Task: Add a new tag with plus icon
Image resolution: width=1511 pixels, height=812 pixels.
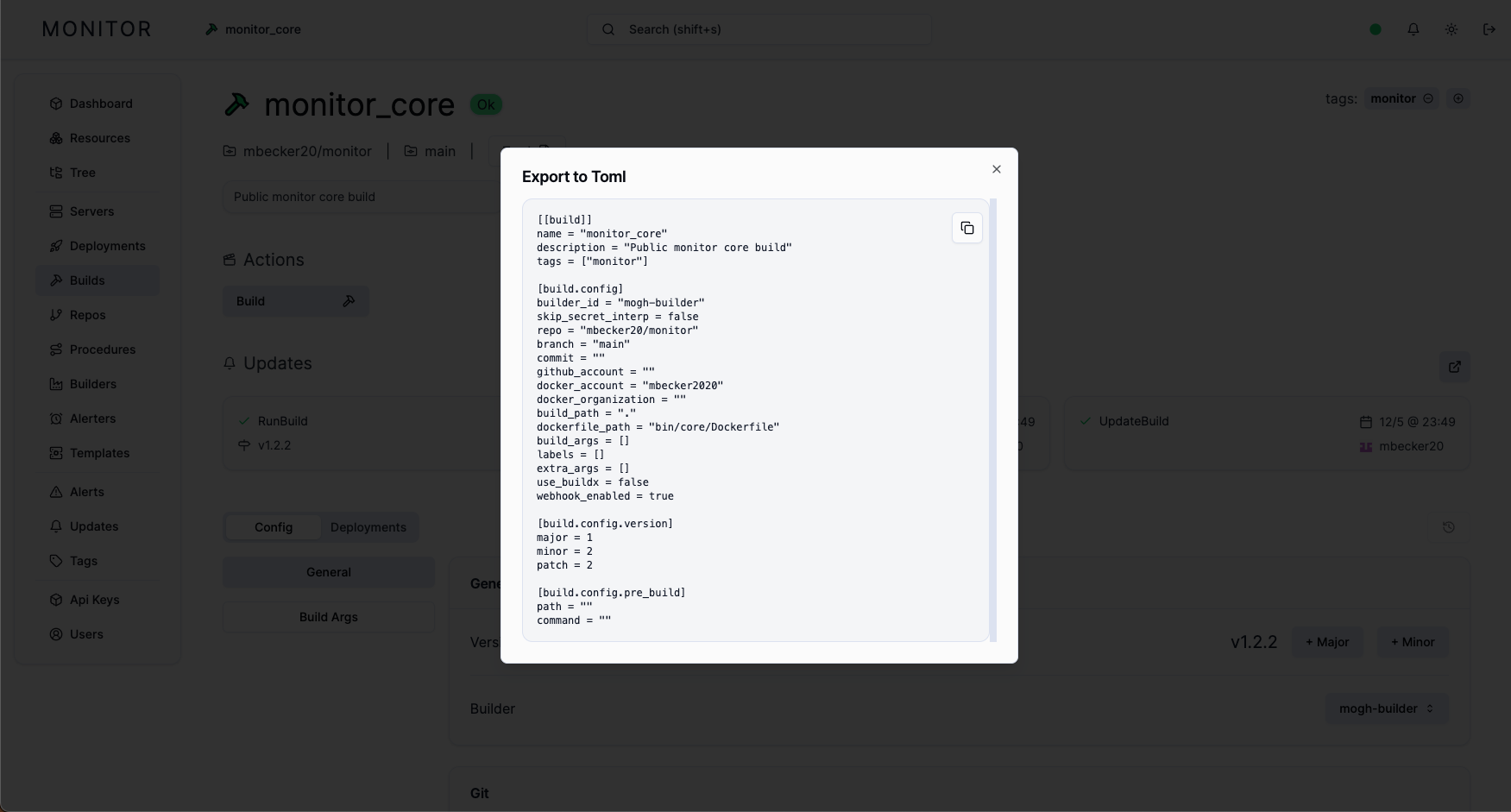Action: 1458,98
